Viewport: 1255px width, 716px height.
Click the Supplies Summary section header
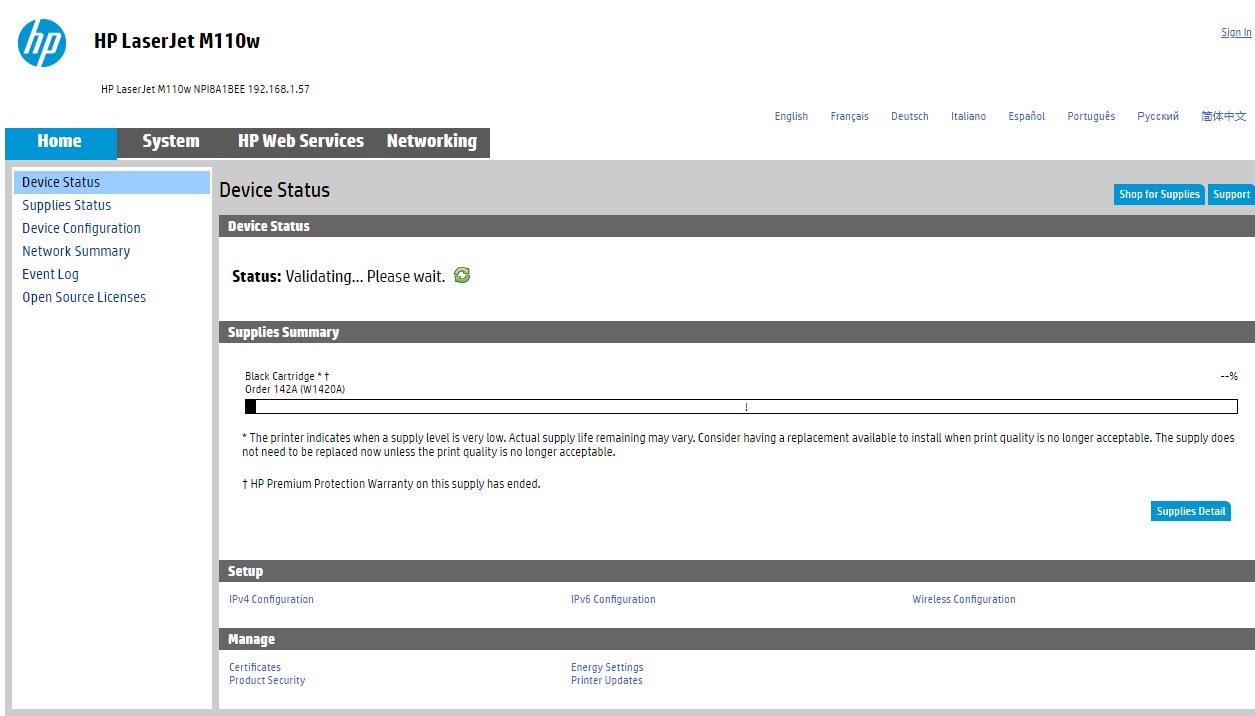pyautogui.click(x=737, y=332)
